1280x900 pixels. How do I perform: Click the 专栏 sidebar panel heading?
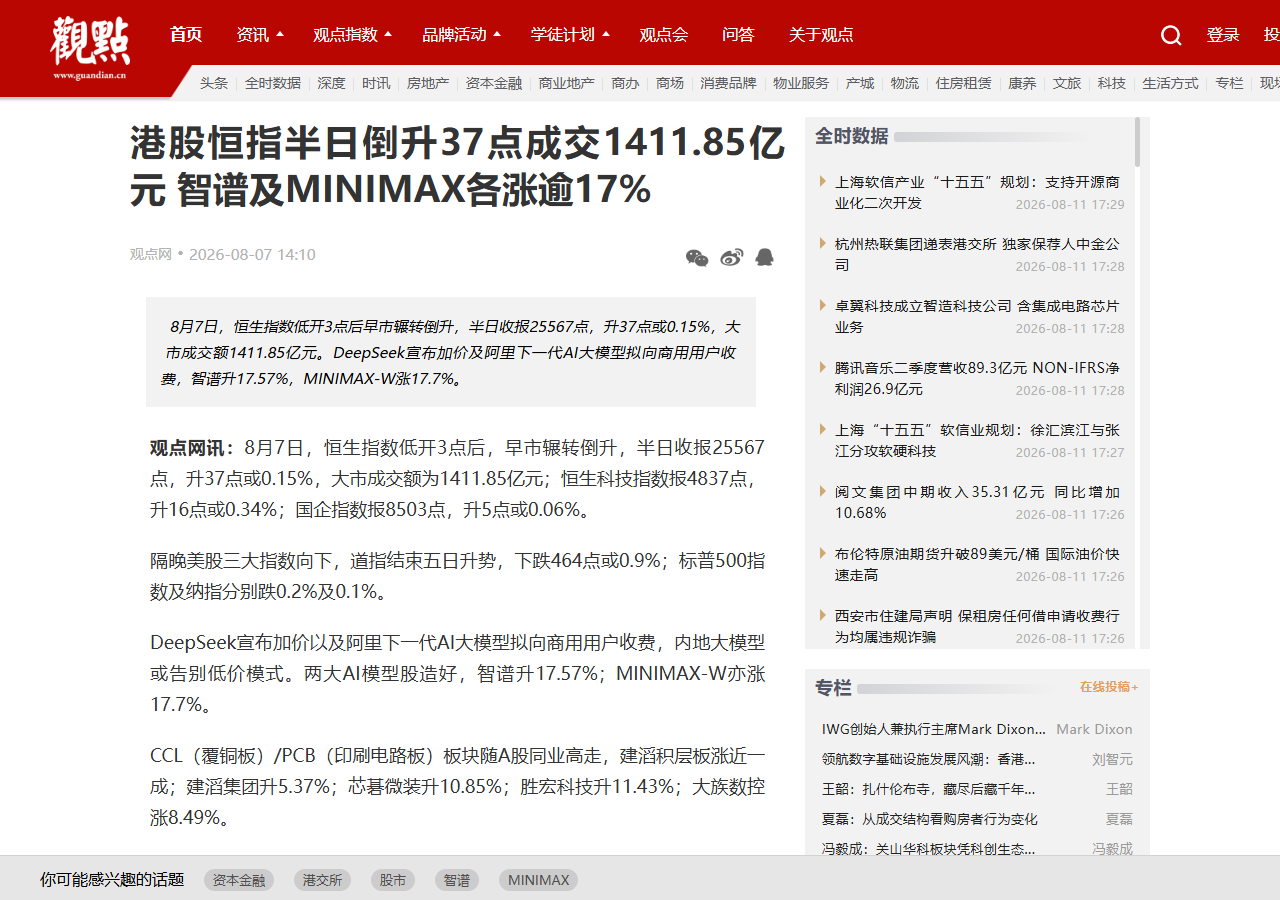tap(833, 688)
